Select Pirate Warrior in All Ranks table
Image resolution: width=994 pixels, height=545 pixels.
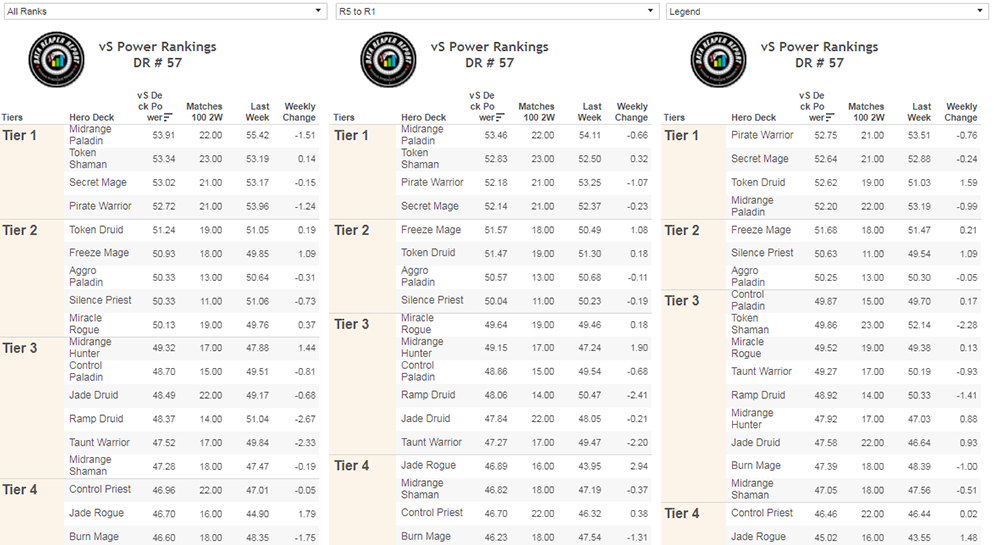(x=100, y=206)
